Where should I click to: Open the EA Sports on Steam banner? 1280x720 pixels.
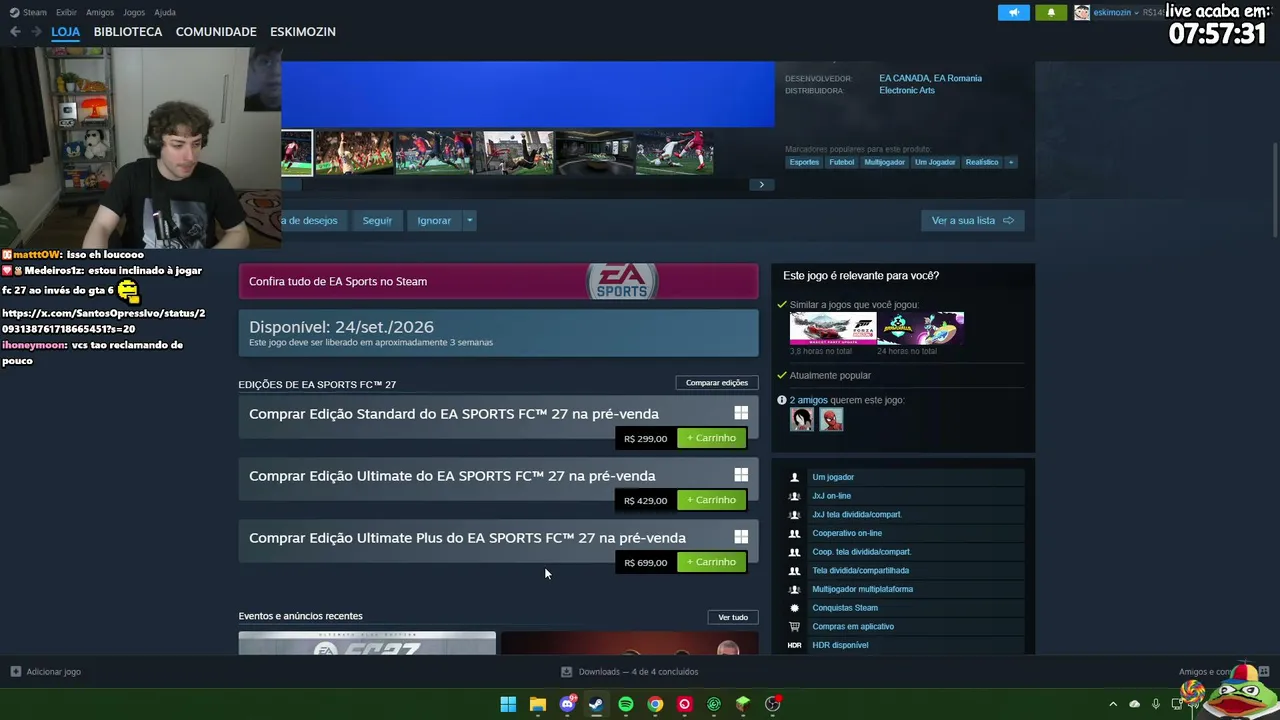tap(498, 281)
